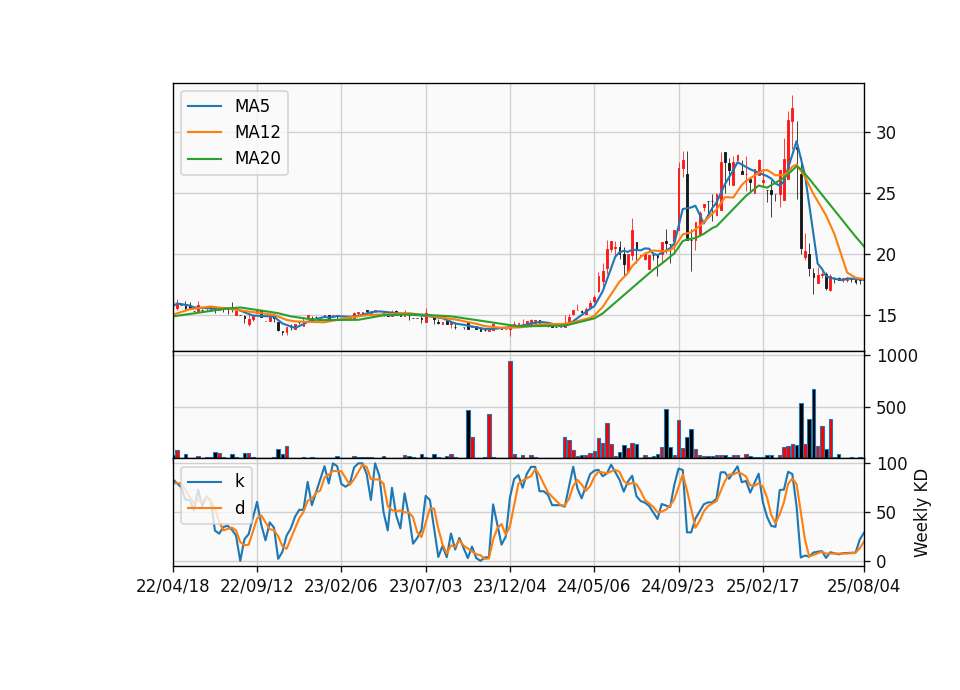Viewport: 960px width, 690px height.
Task: Click the KD axis value 50
Action: 886,512
